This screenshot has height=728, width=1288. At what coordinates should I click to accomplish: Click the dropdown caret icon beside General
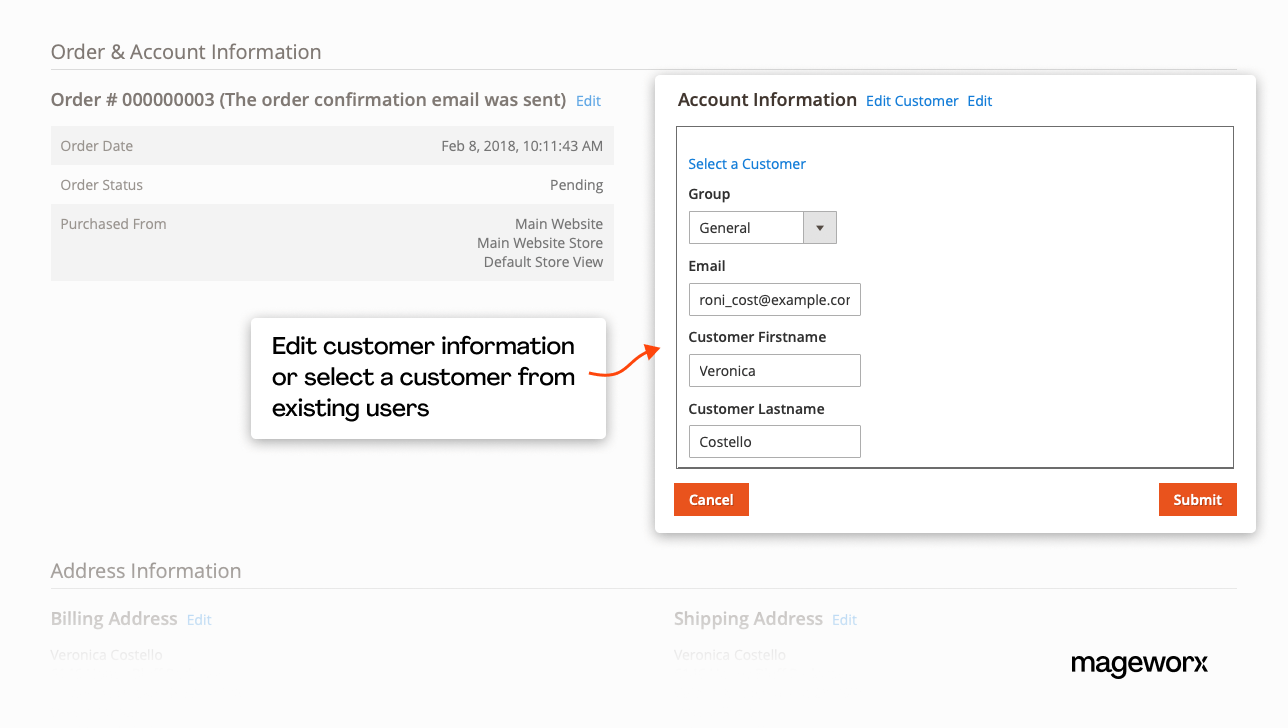[x=818, y=227]
